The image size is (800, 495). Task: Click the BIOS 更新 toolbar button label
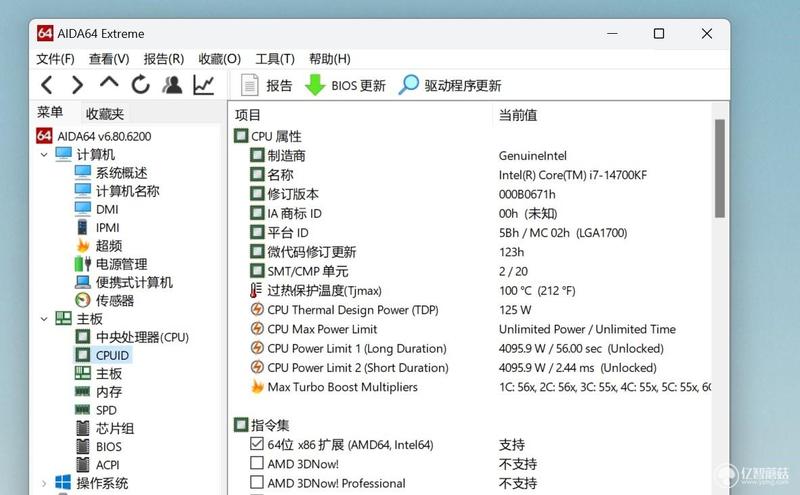point(359,85)
